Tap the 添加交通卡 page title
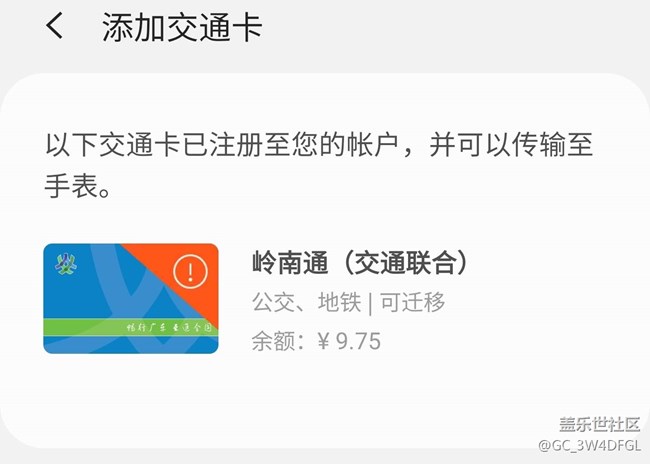The width and height of the screenshot is (650, 464). tap(182, 27)
